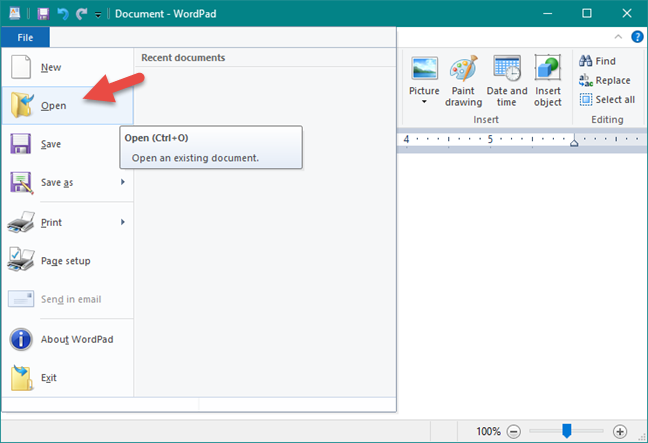Minimize the WordPad window
The width and height of the screenshot is (648, 443).
pos(548,14)
